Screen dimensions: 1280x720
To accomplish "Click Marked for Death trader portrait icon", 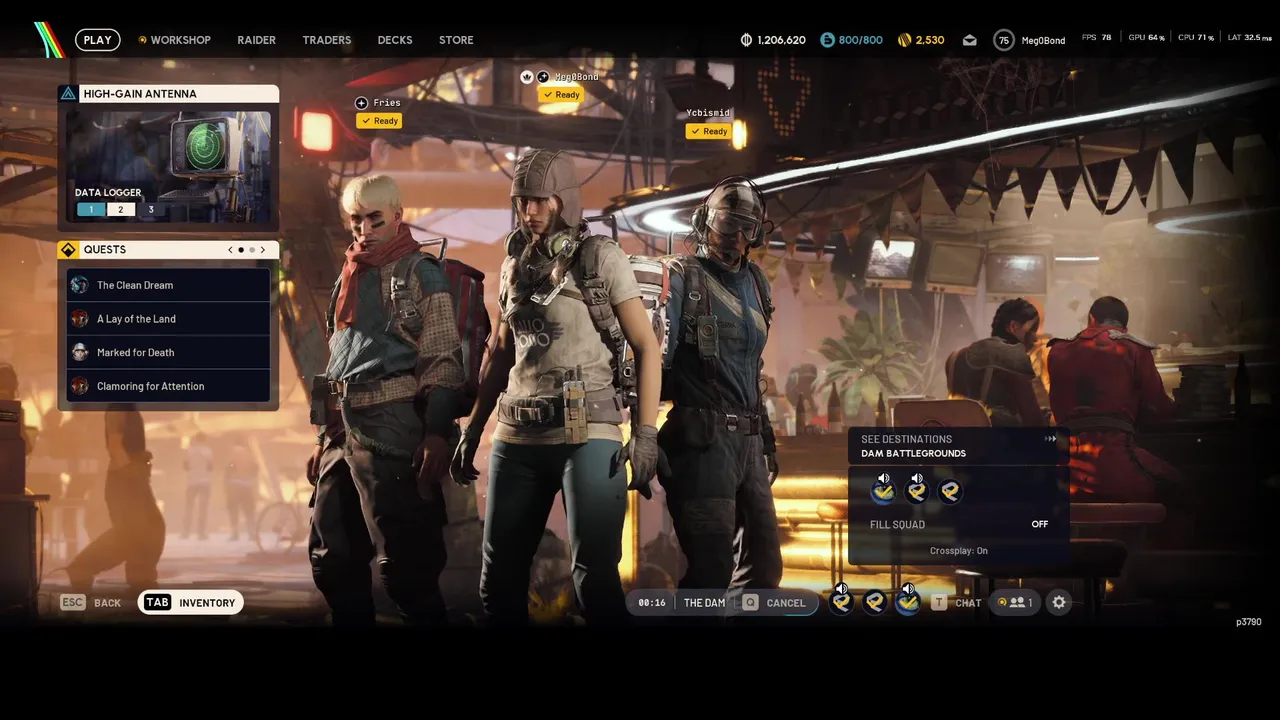I will (x=80, y=352).
